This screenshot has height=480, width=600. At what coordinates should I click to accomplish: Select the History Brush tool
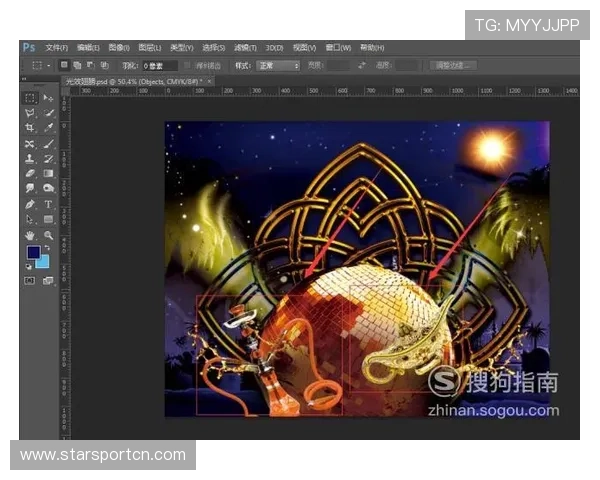48,158
